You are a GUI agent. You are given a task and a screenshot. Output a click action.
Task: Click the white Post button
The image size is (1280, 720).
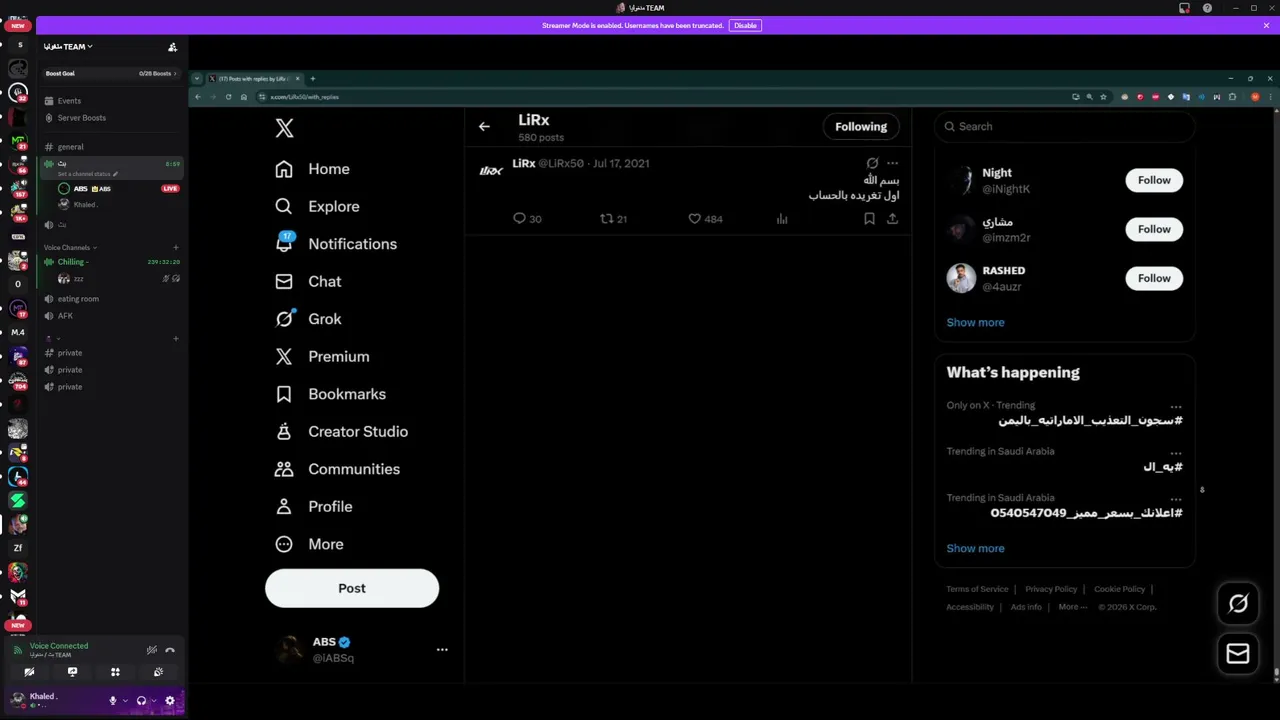(352, 588)
